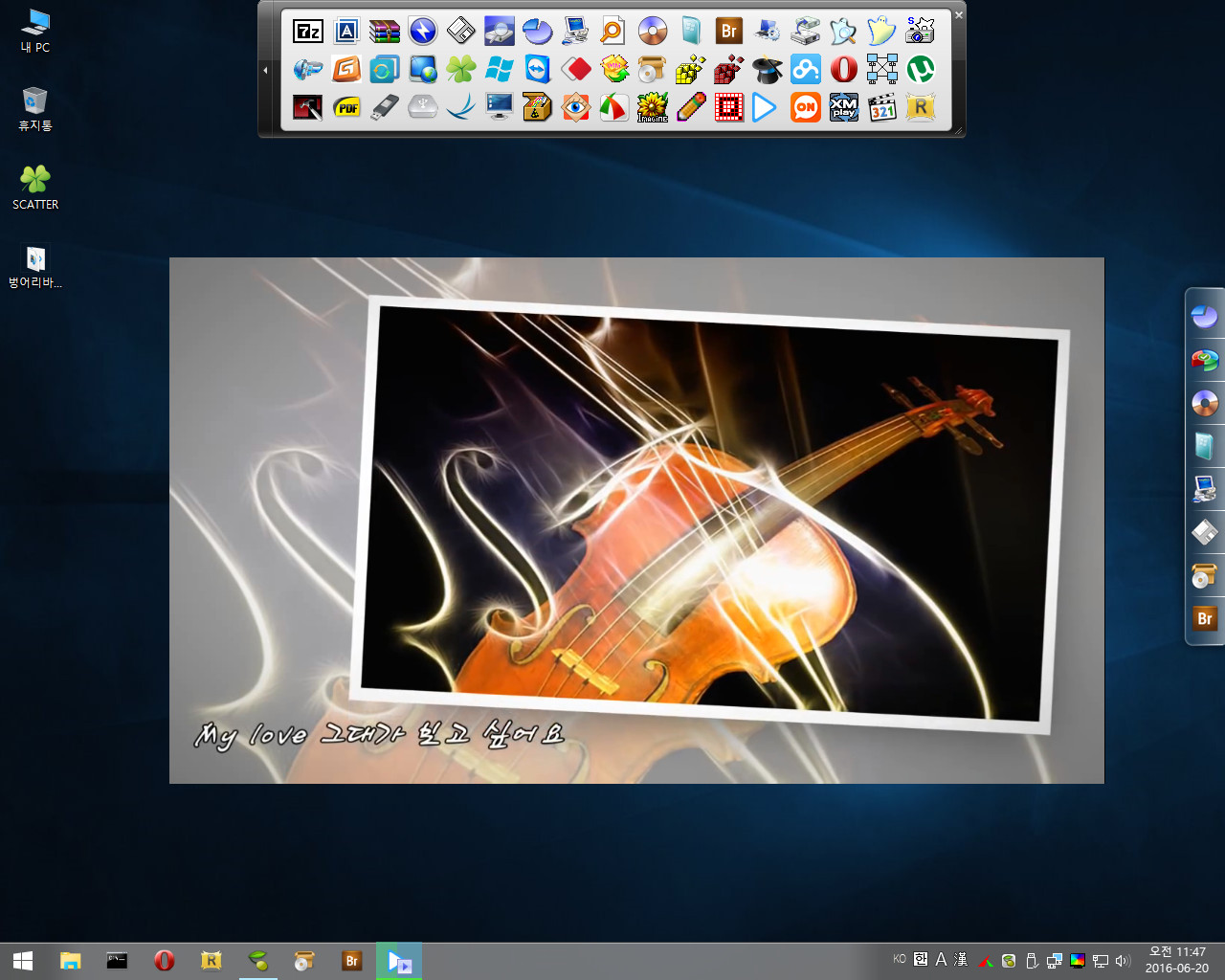Open uTorrent from the dock
Image resolution: width=1225 pixels, height=980 pixels.
point(921,69)
